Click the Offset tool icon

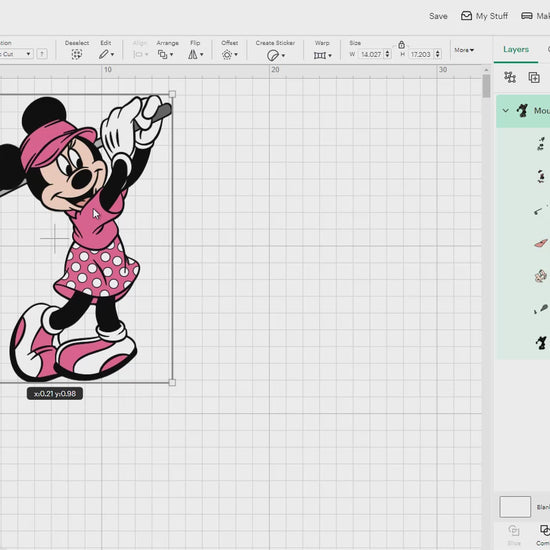click(227, 55)
